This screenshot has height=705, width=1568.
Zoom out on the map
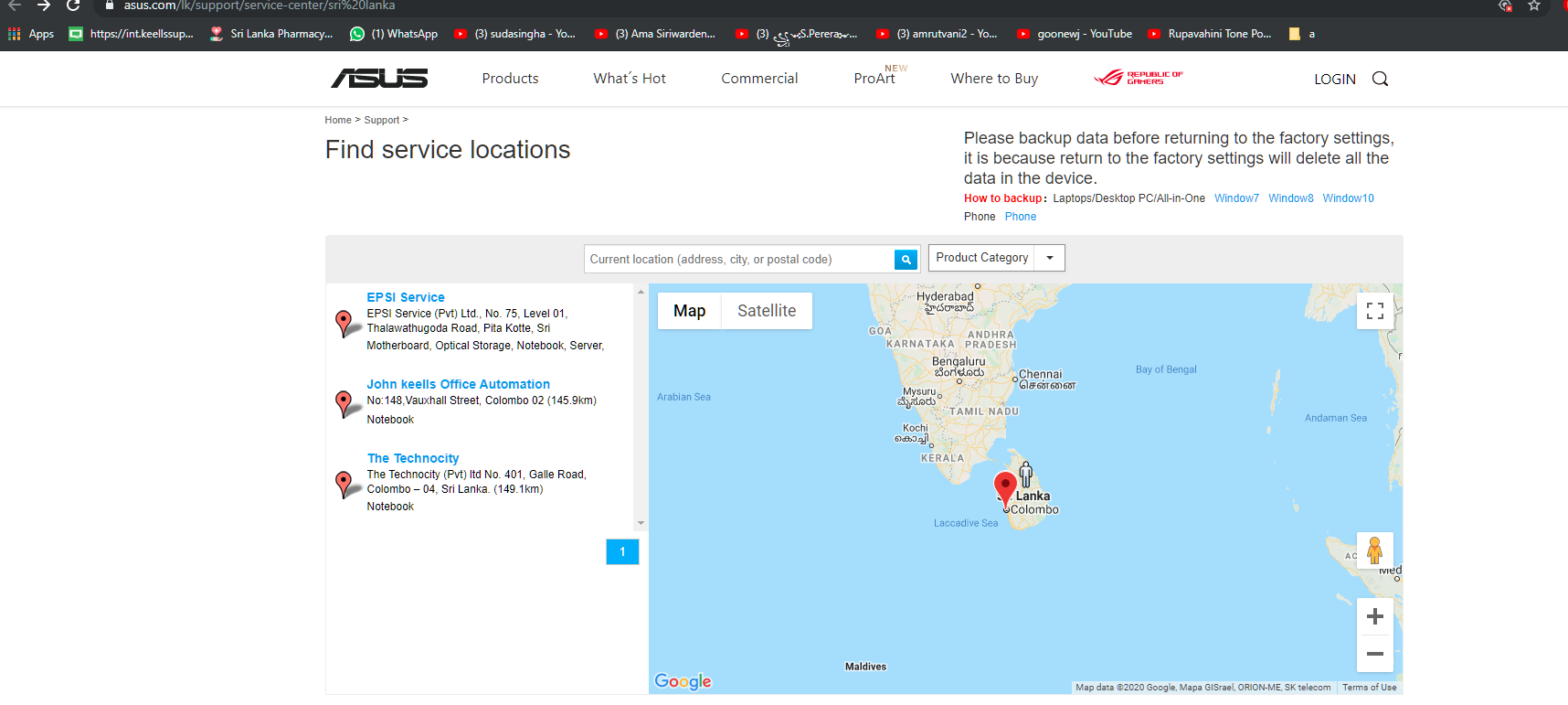click(1374, 654)
